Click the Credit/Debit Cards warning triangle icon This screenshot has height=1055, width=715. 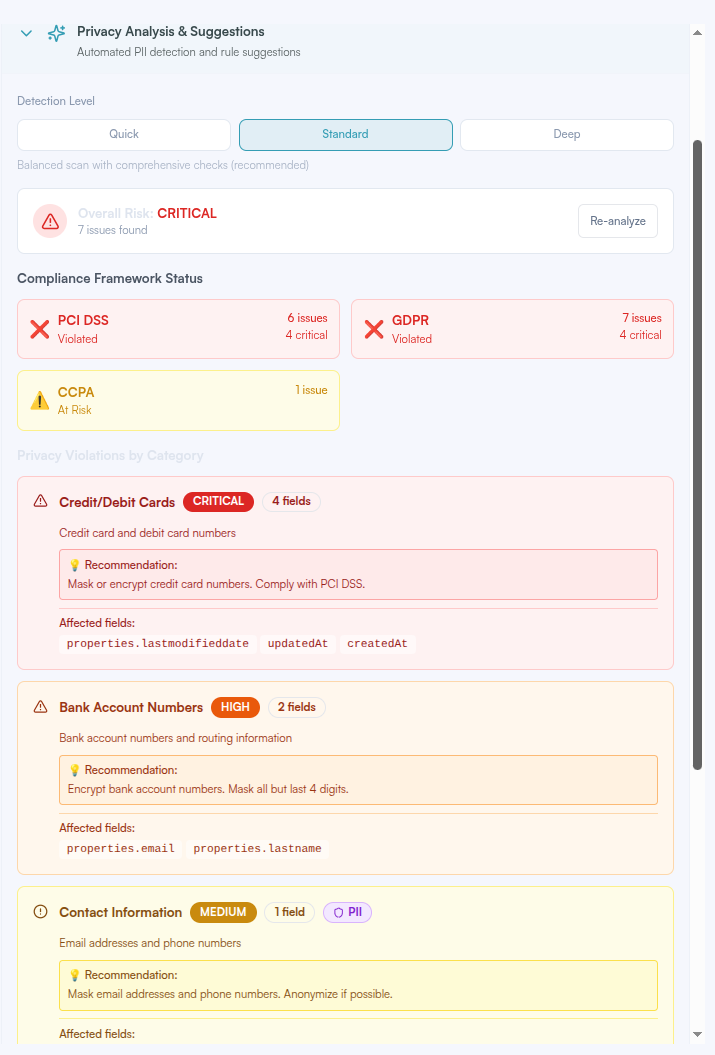(x=41, y=501)
